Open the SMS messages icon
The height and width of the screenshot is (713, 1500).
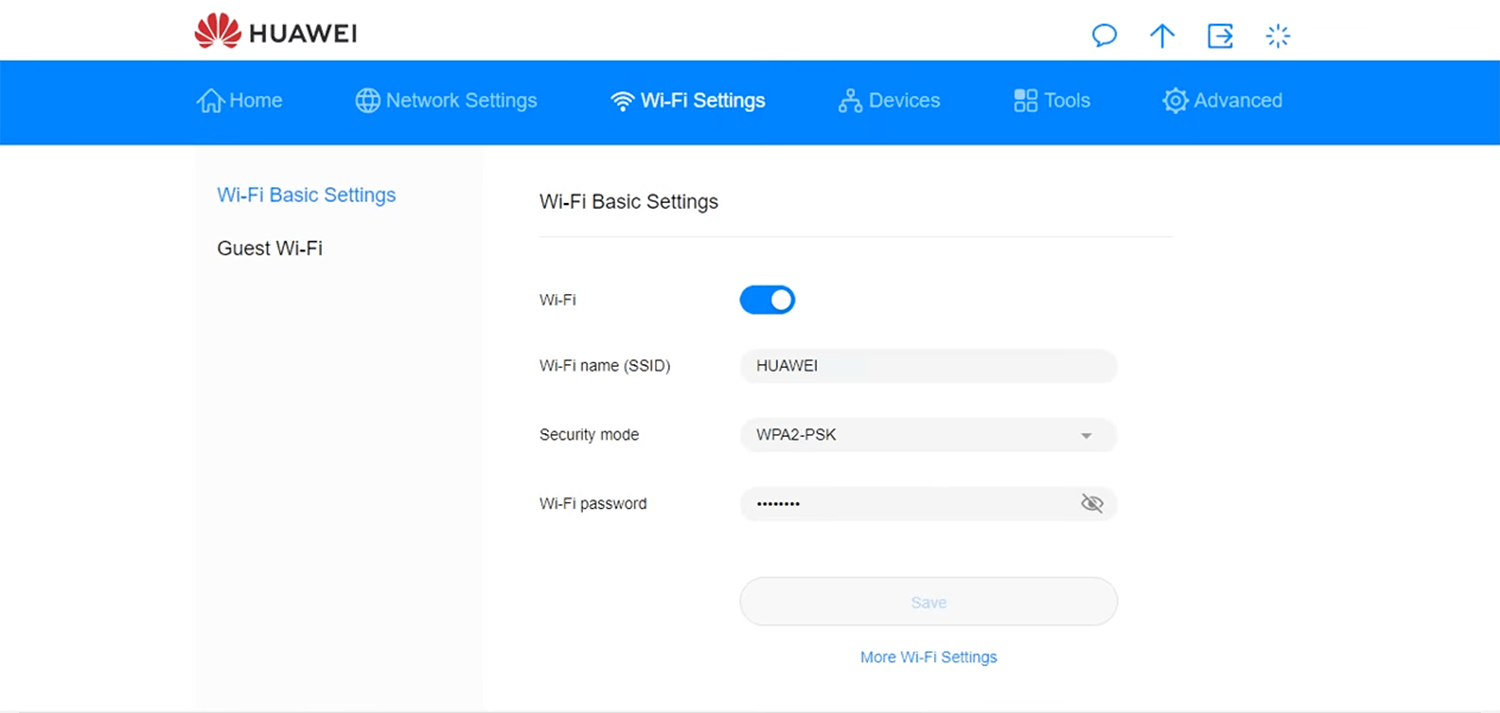(x=1104, y=36)
